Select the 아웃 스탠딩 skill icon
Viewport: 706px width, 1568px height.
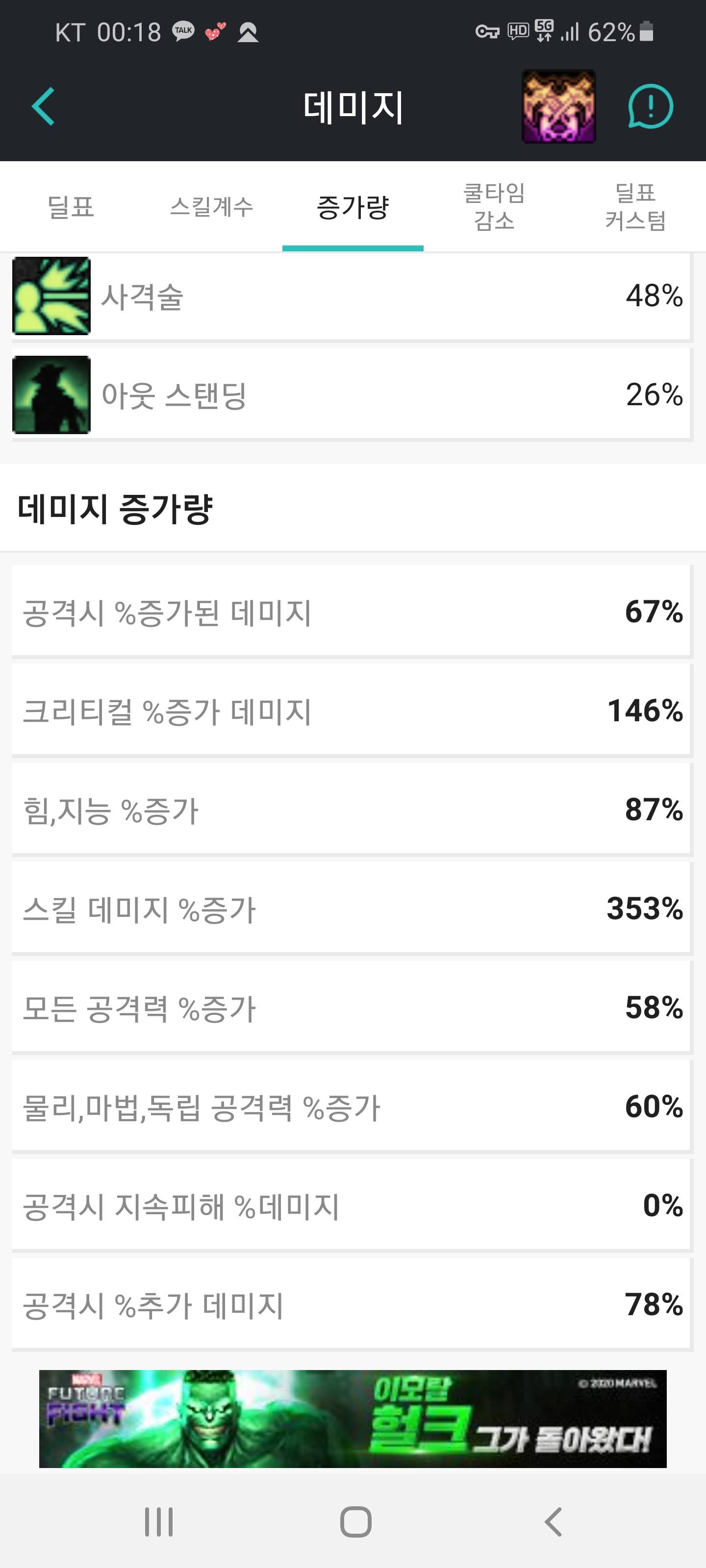52,394
